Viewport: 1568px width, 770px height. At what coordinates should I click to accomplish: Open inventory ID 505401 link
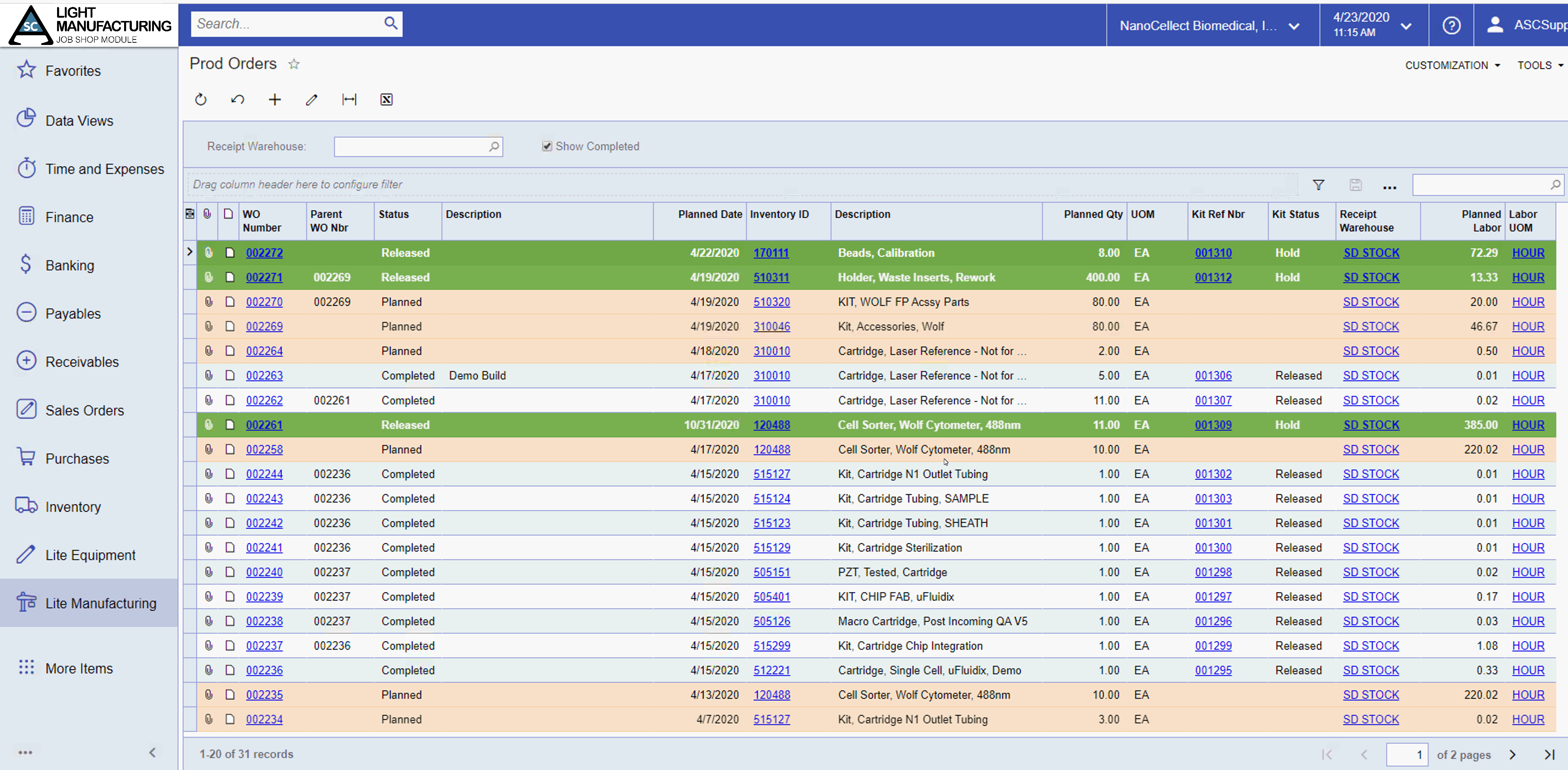[771, 596]
